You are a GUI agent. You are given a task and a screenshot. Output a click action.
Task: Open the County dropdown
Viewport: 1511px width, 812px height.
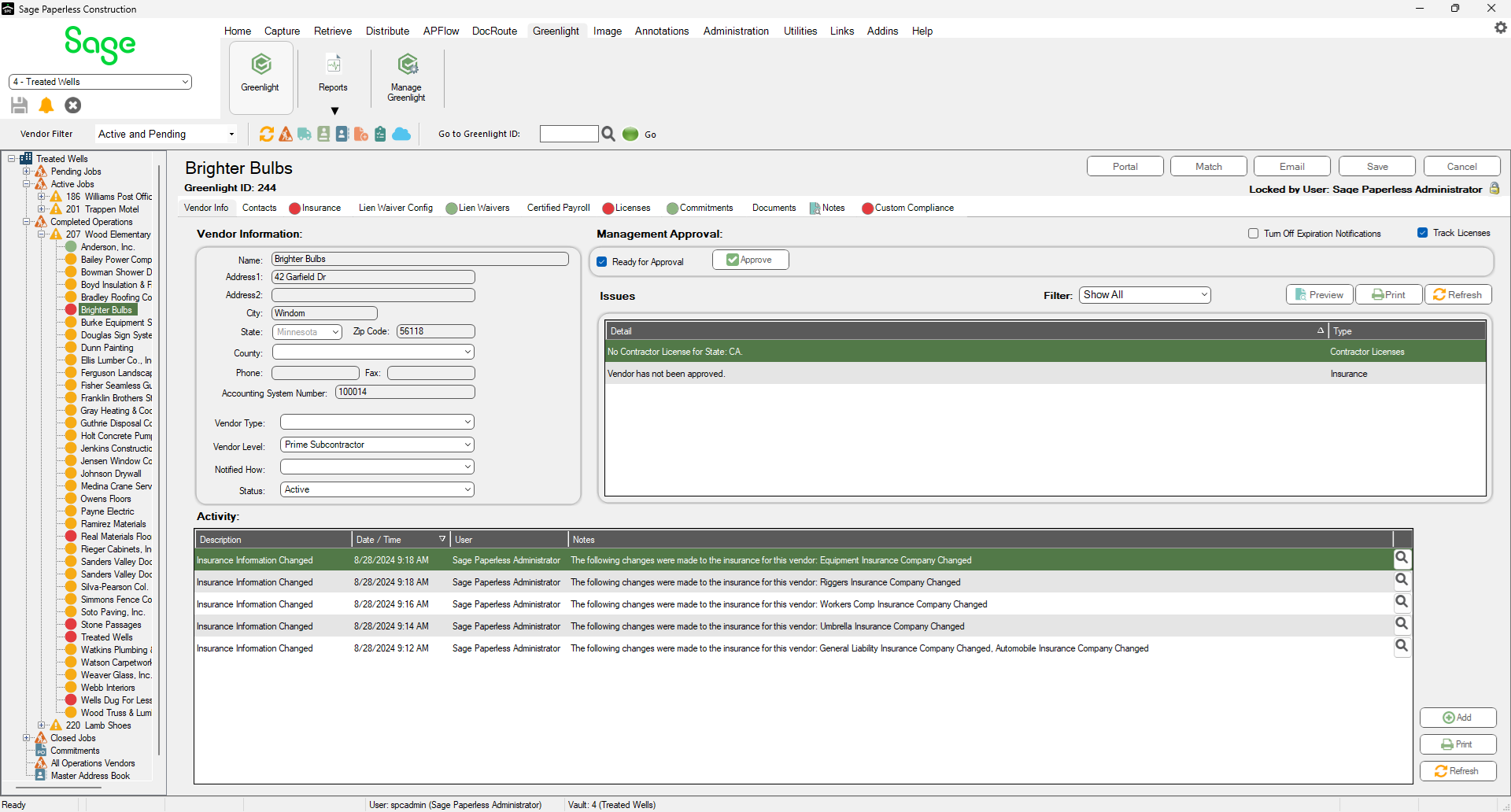tap(373, 352)
